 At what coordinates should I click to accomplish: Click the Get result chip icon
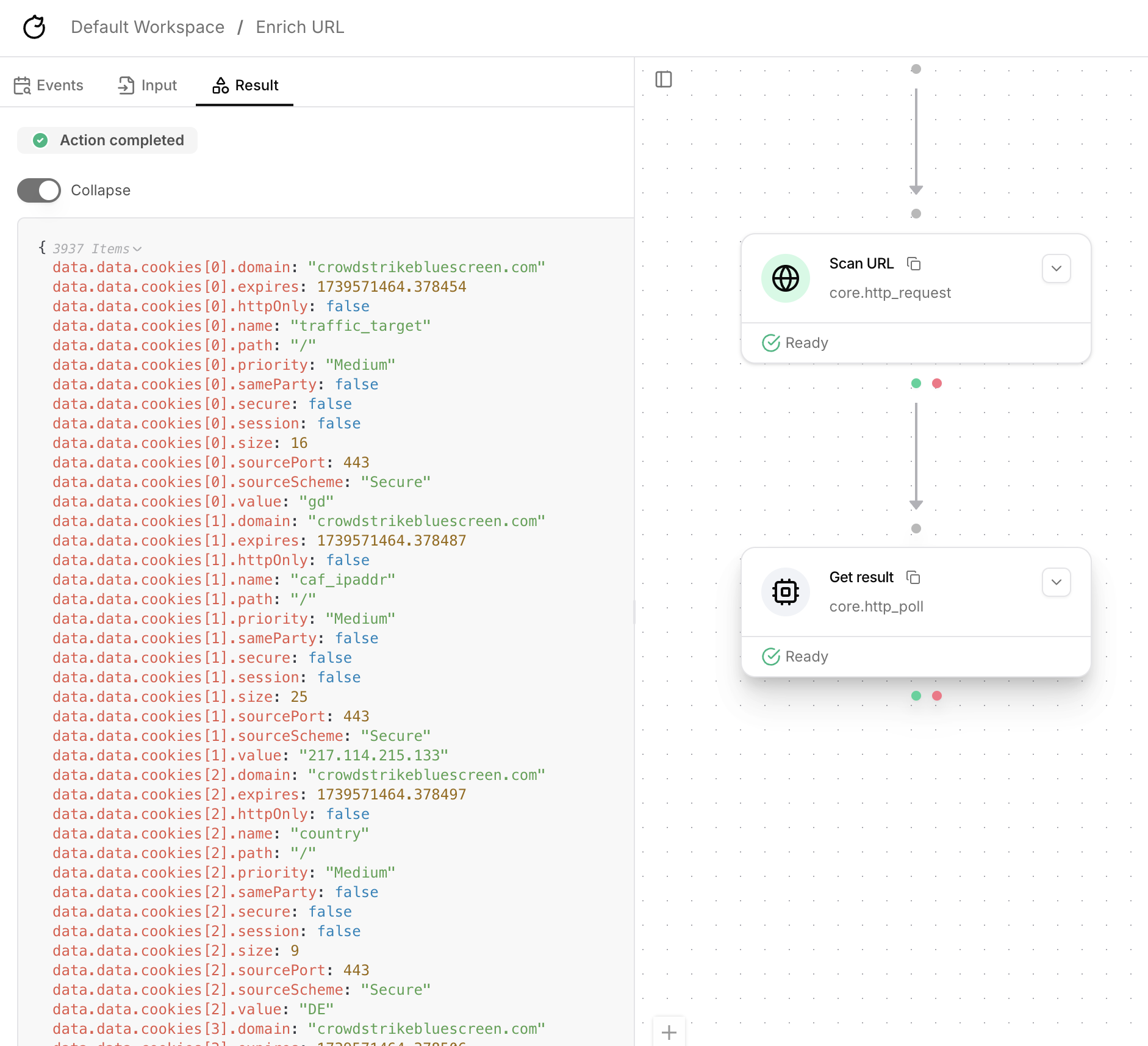click(786, 592)
